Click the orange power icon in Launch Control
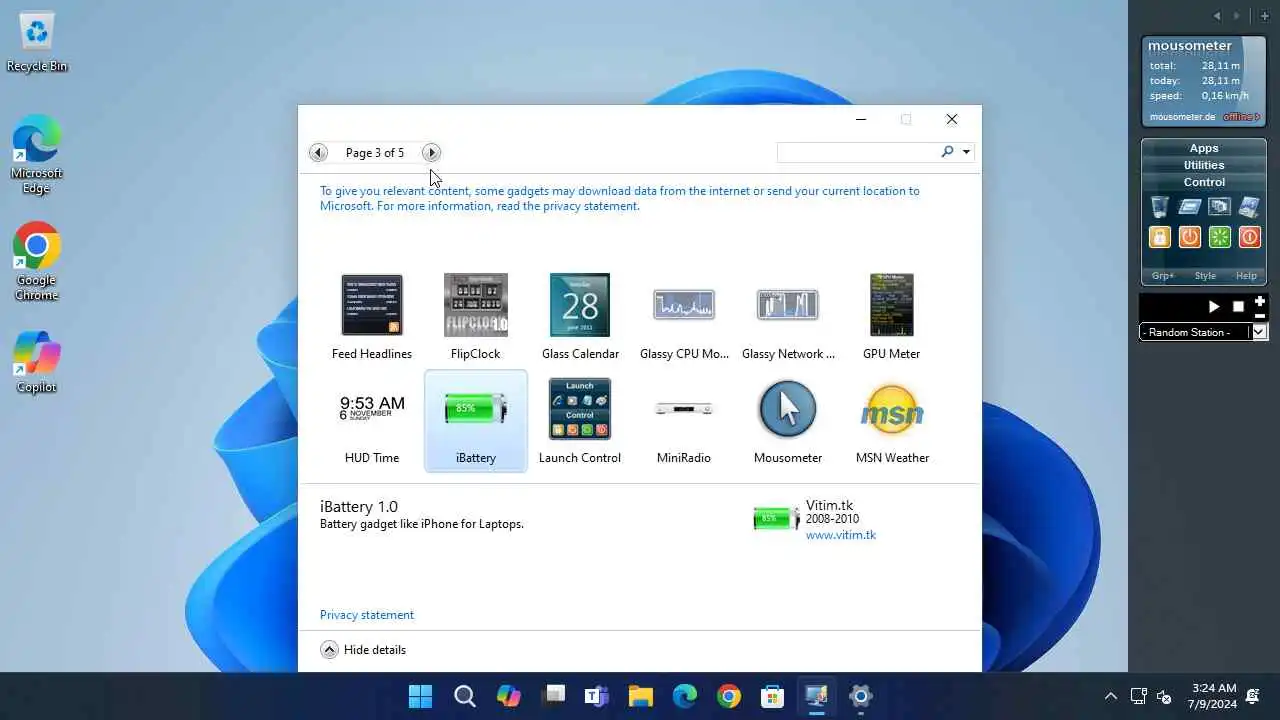 1189,237
